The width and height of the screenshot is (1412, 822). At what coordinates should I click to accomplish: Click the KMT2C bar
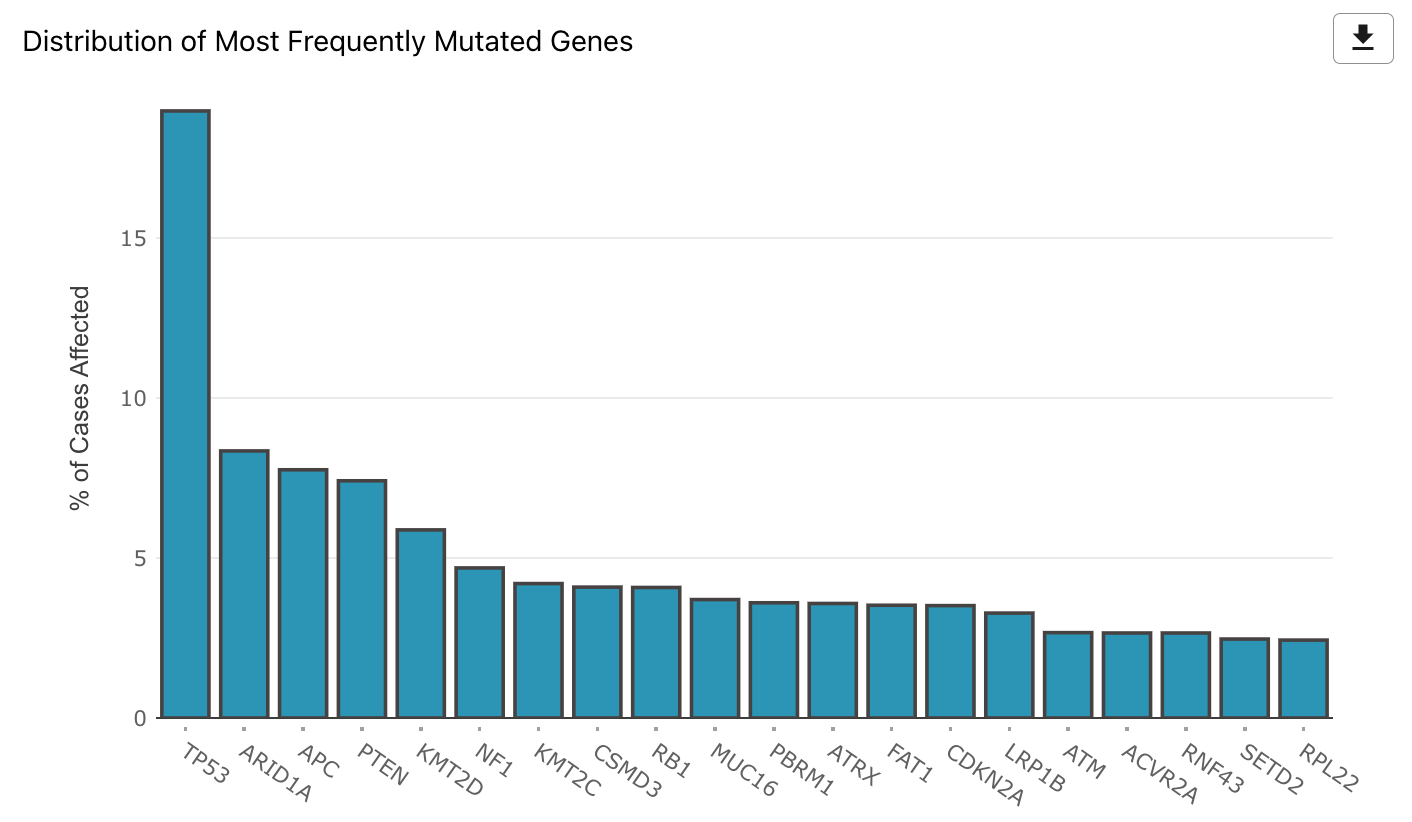pos(539,650)
